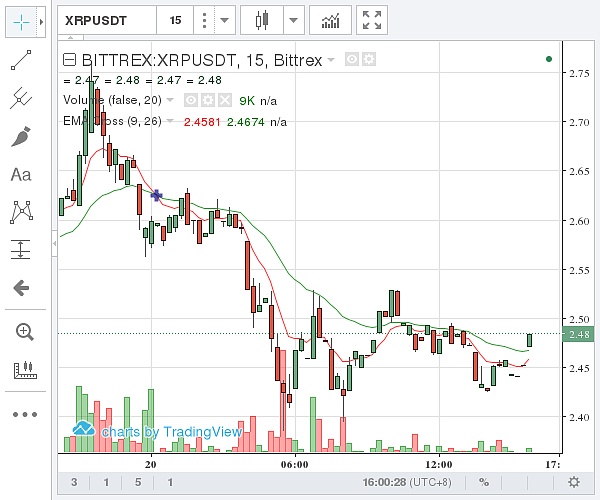This screenshot has width=600, height=500.
Task: Open chart settings gear at bottom
Action: (574, 482)
